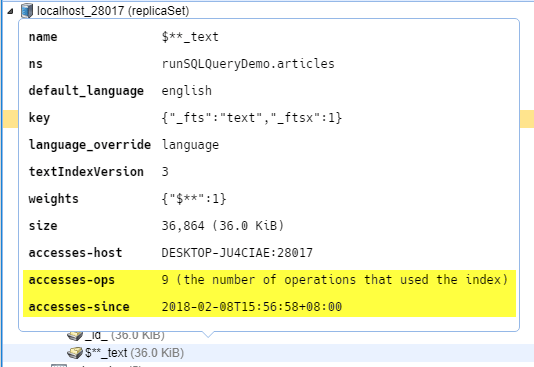Click the textIndexVersion label
The image size is (534, 367).
pos(86,172)
